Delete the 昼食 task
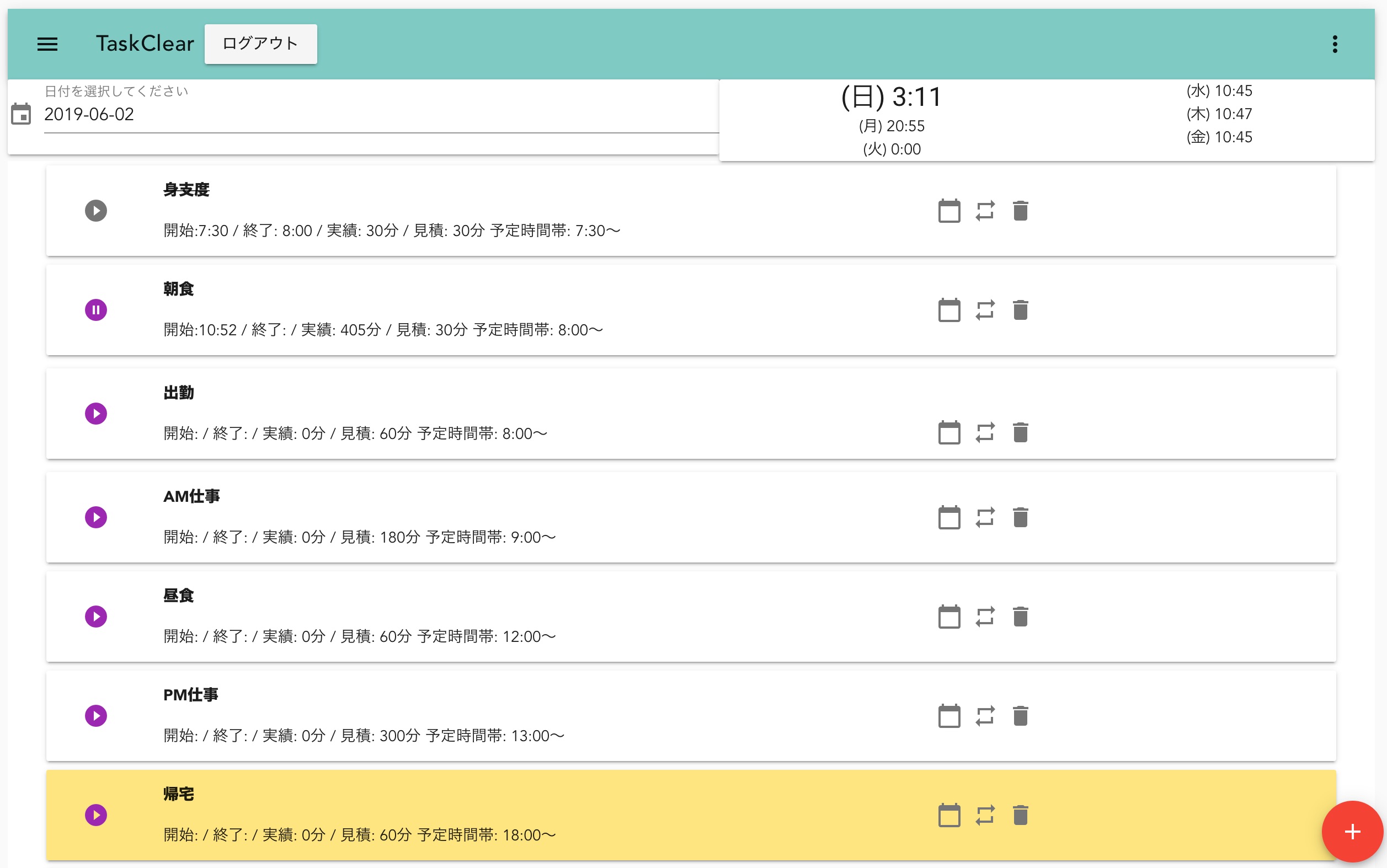 [1020, 617]
